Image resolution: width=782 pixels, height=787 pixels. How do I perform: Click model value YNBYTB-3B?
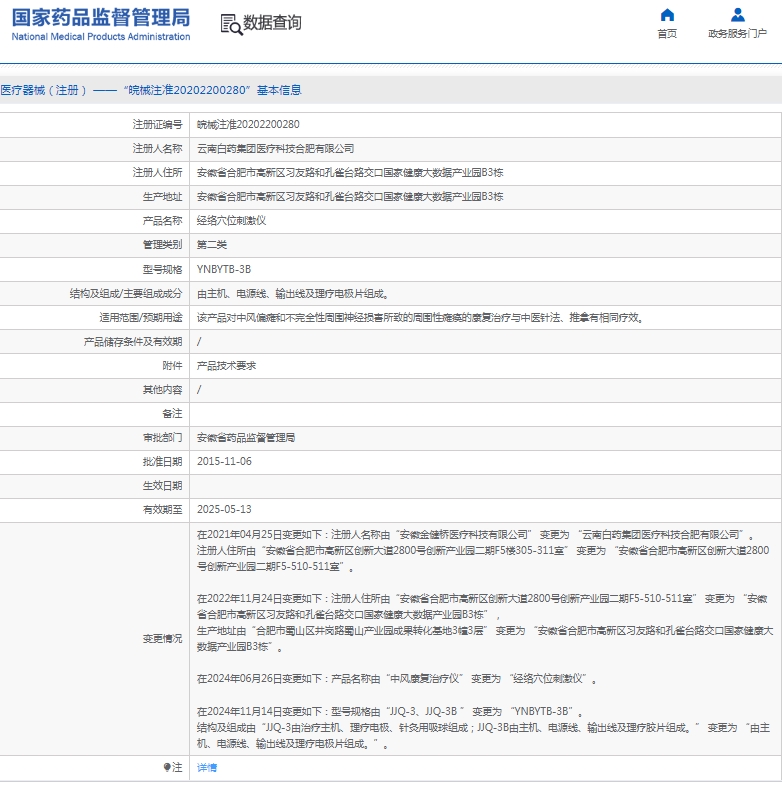click(x=224, y=270)
